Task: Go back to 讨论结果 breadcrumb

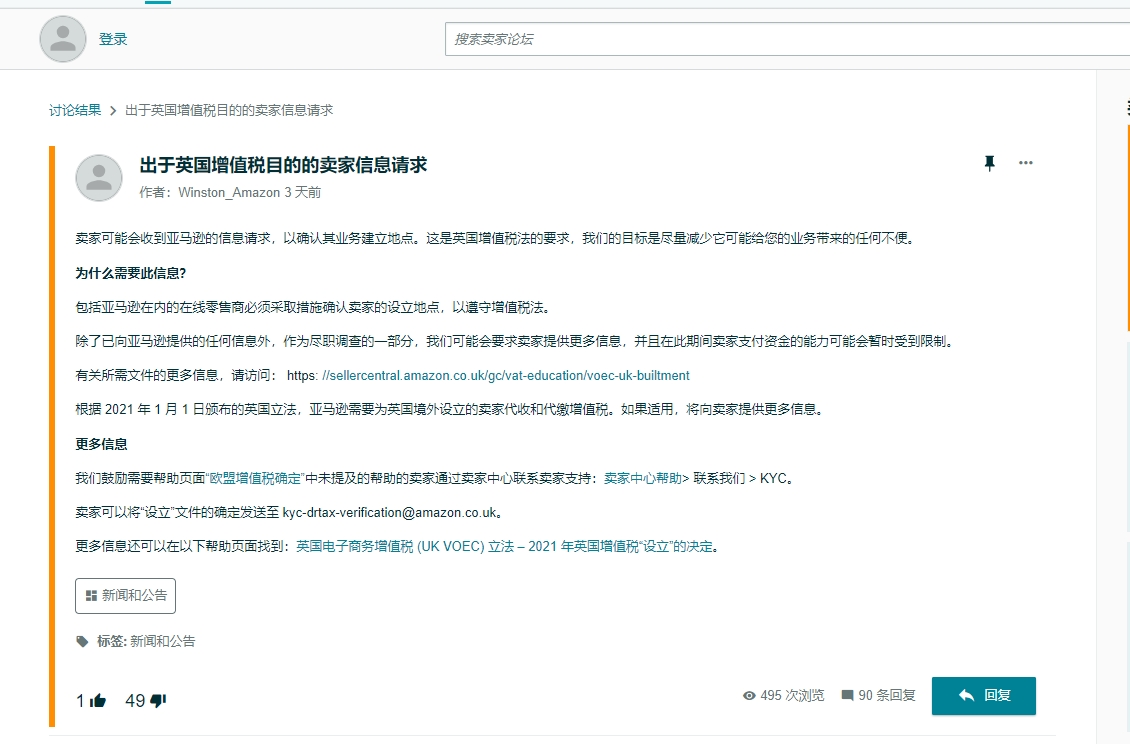Action: (75, 110)
